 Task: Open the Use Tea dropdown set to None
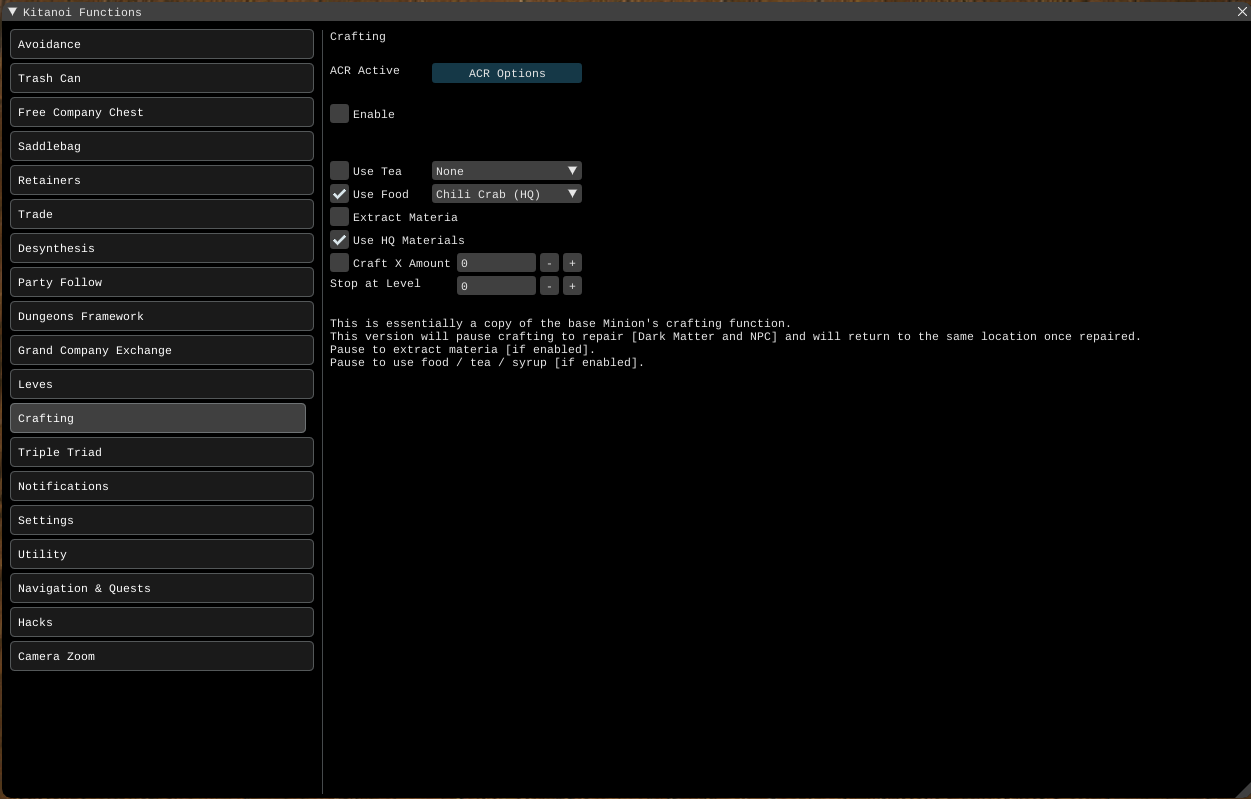506,171
